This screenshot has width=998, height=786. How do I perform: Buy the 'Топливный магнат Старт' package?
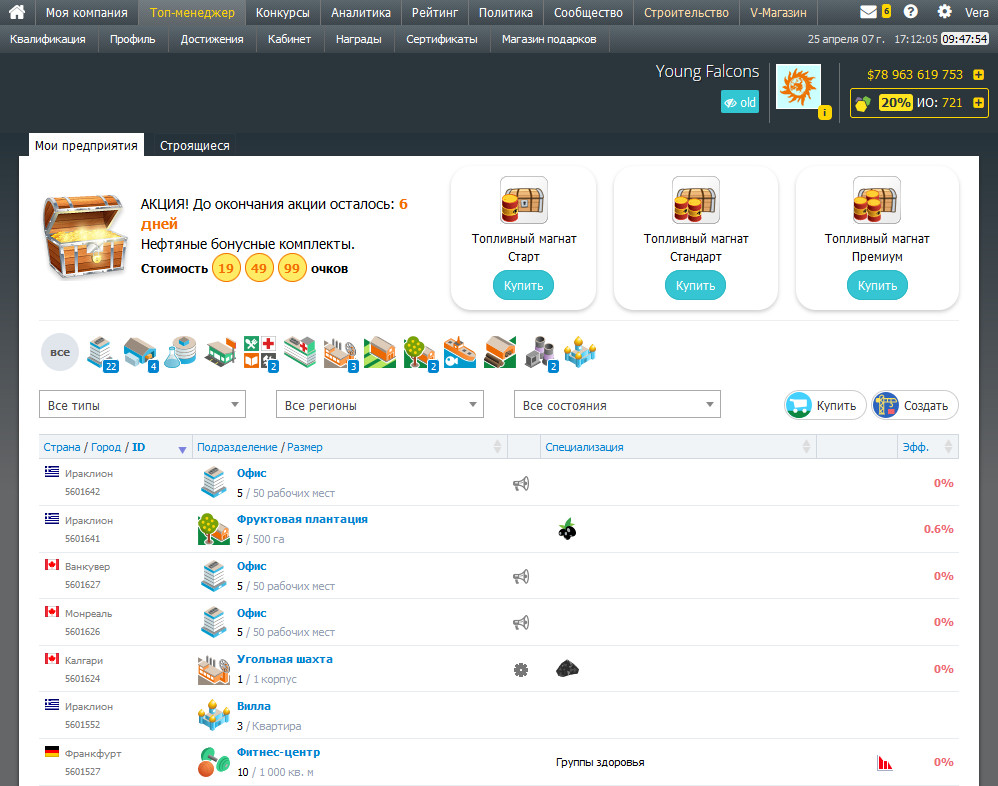click(x=523, y=286)
